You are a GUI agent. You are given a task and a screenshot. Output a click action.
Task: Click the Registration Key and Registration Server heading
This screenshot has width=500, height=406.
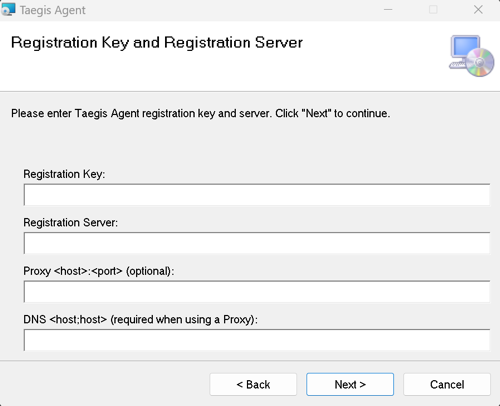tap(157, 43)
